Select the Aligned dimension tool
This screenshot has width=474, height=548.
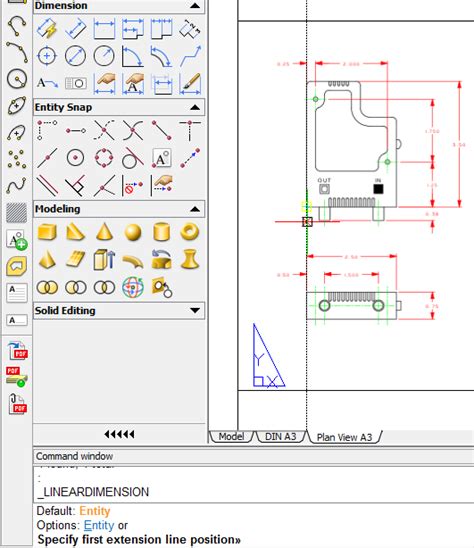tap(76, 28)
